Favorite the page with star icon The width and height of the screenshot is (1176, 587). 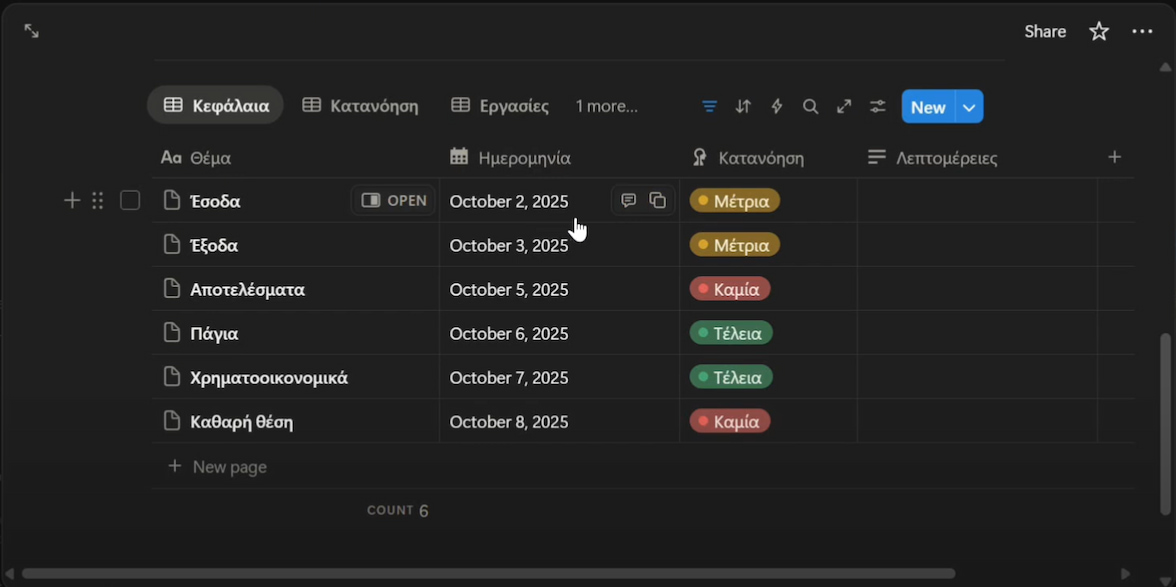[1099, 31]
